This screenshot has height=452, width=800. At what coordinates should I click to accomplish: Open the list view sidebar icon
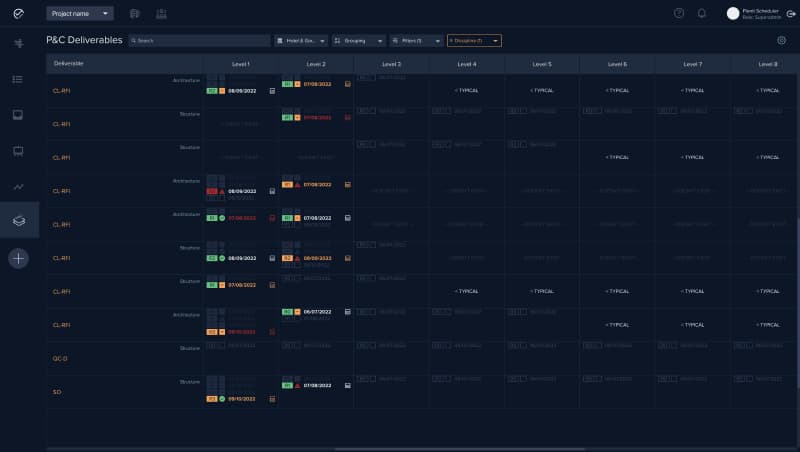(18, 78)
